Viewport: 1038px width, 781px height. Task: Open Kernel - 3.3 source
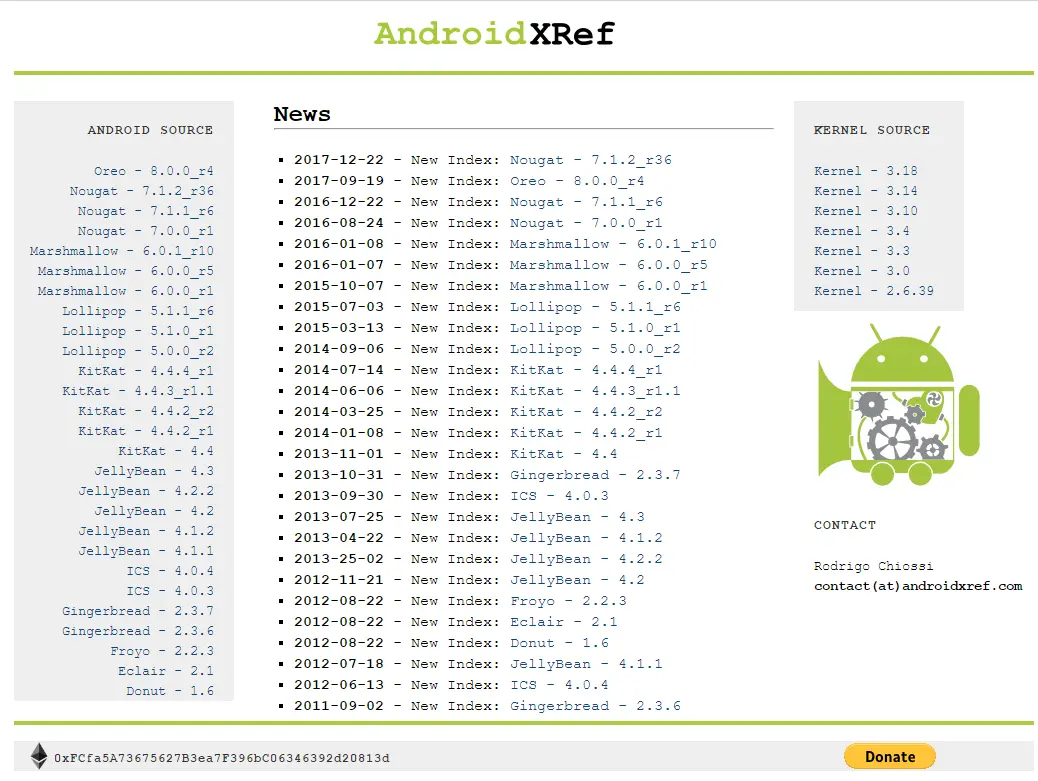pos(861,251)
